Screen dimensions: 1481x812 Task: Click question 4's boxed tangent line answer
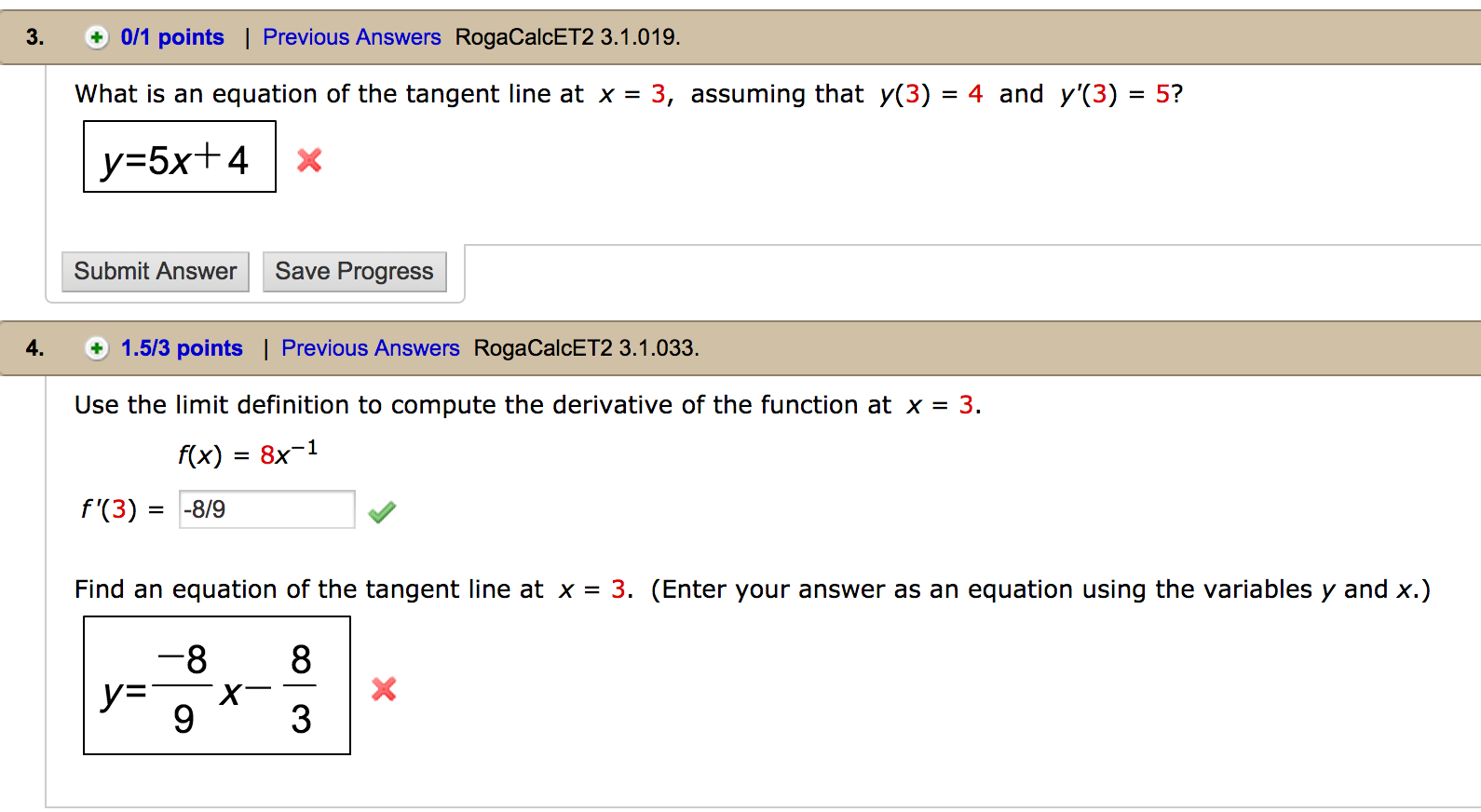(216, 684)
